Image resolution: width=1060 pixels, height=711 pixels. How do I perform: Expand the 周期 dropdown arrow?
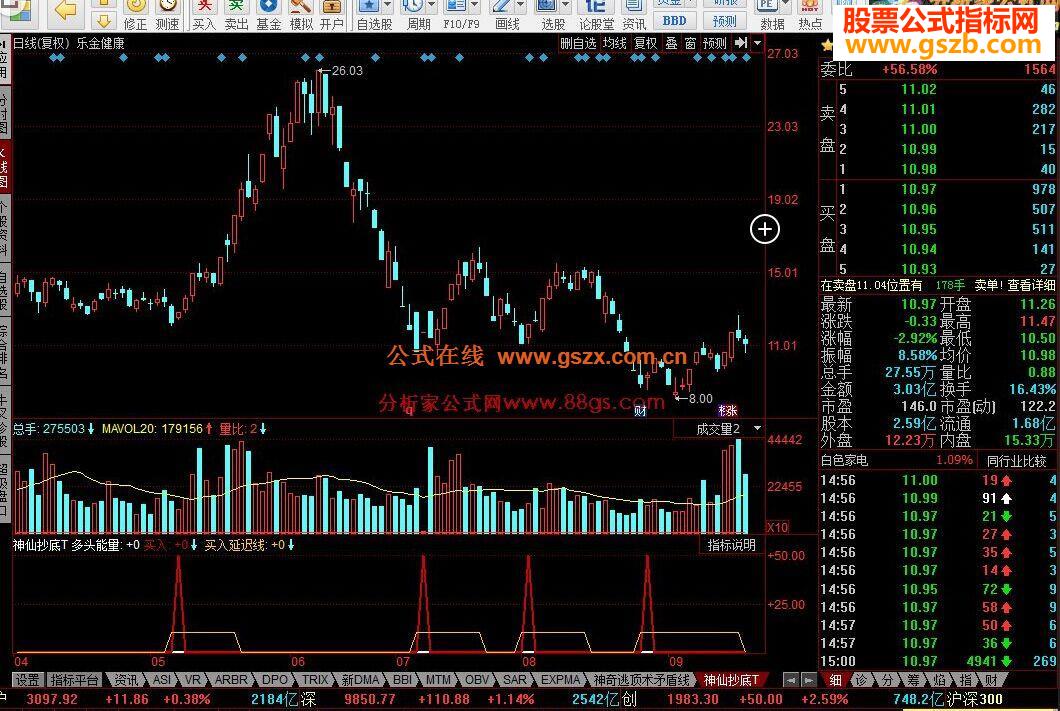tap(431, 6)
